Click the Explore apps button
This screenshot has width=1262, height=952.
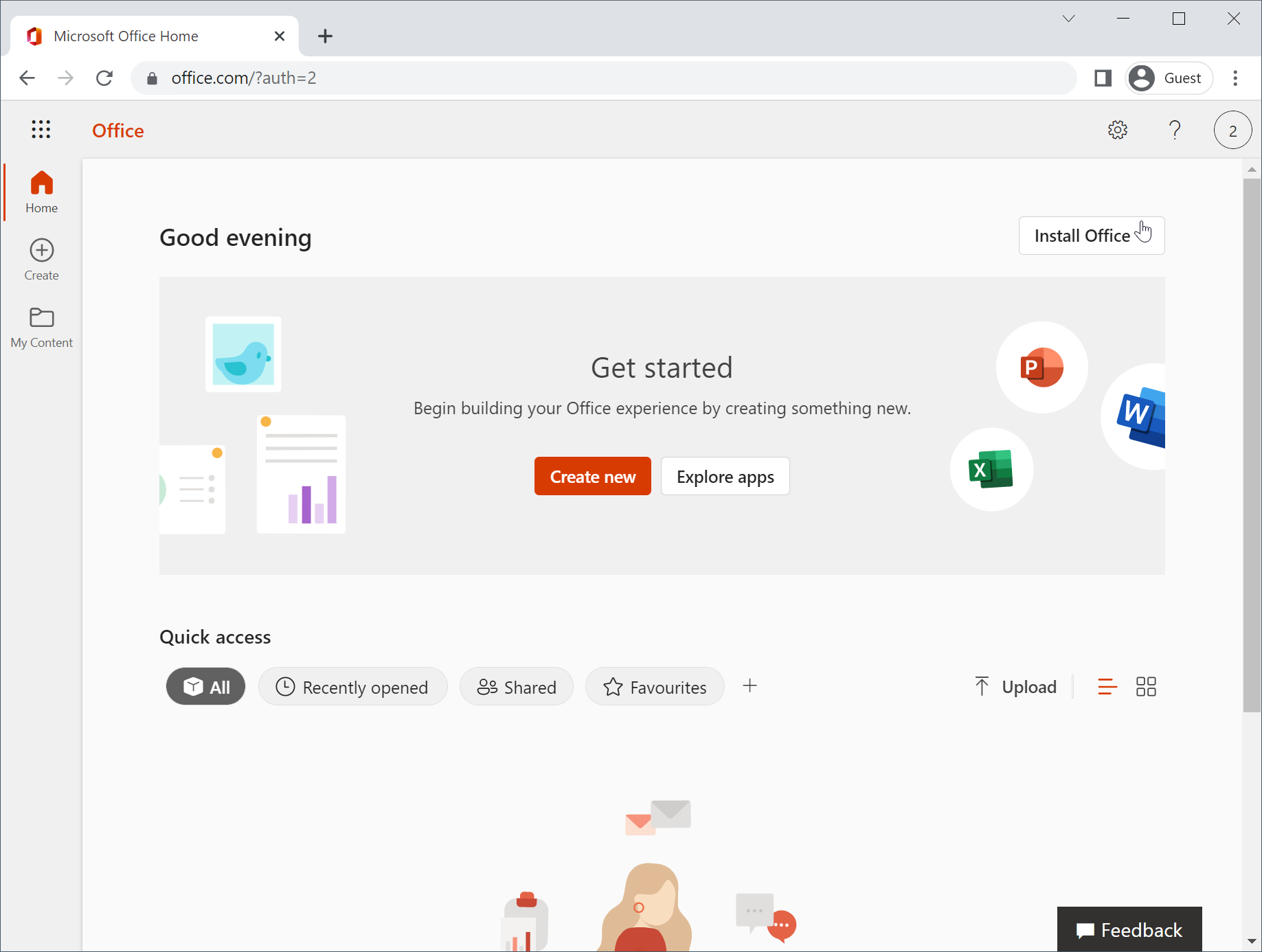coord(725,476)
